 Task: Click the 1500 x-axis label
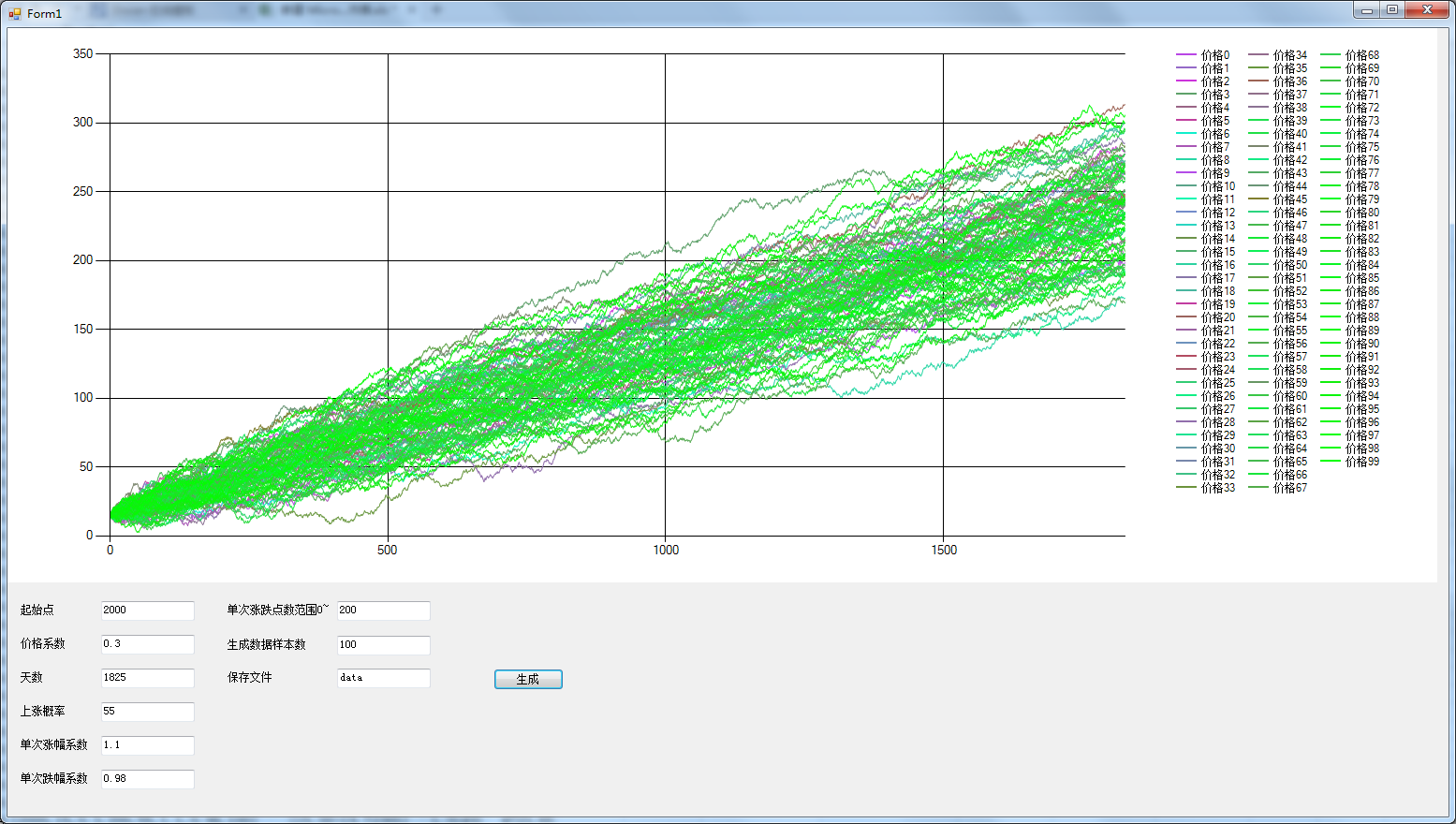[x=944, y=550]
